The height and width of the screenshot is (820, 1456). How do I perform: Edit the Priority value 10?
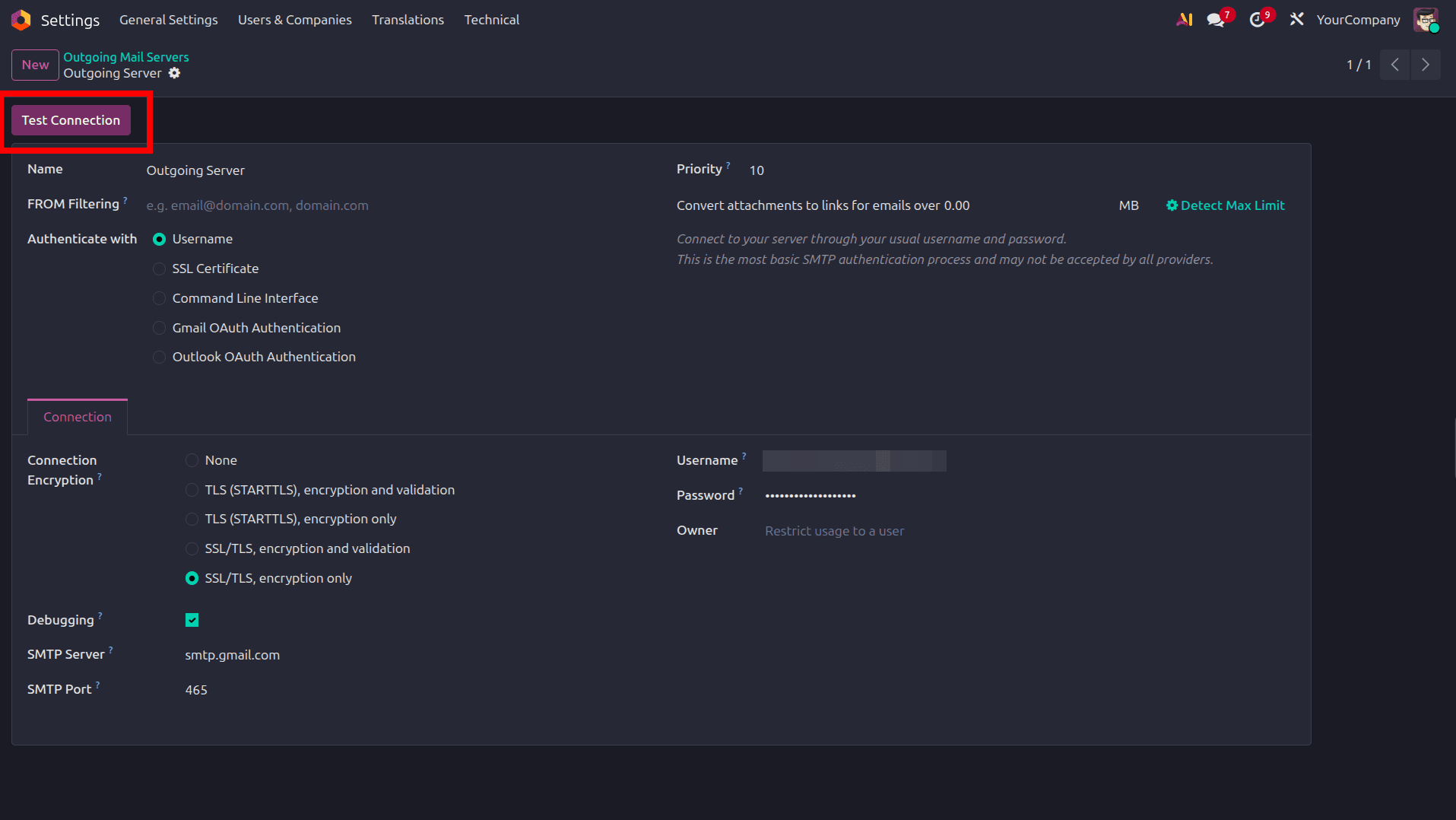[1021, 170]
